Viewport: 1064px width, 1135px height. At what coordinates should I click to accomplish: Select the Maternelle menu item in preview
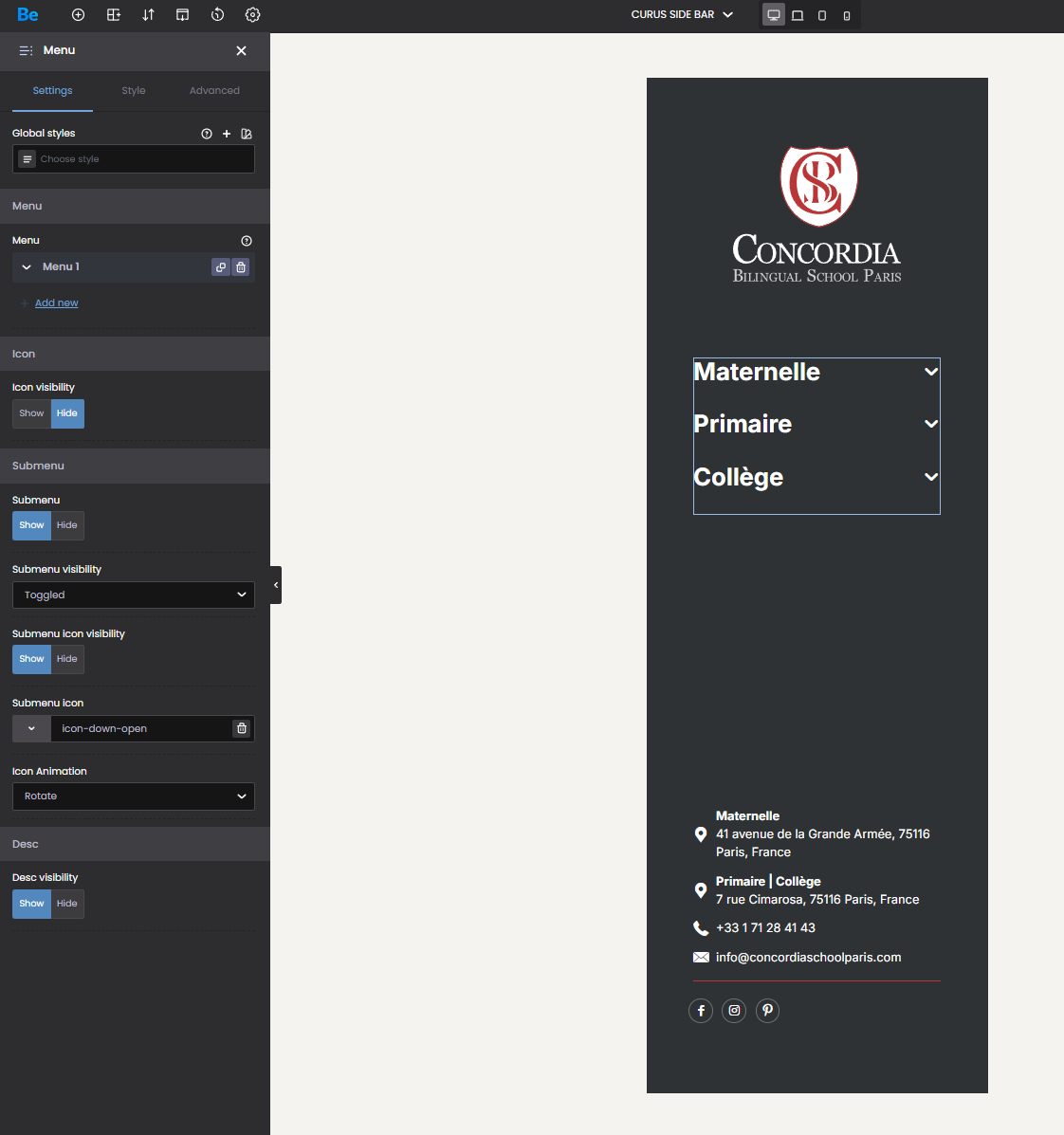tap(757, 372)
